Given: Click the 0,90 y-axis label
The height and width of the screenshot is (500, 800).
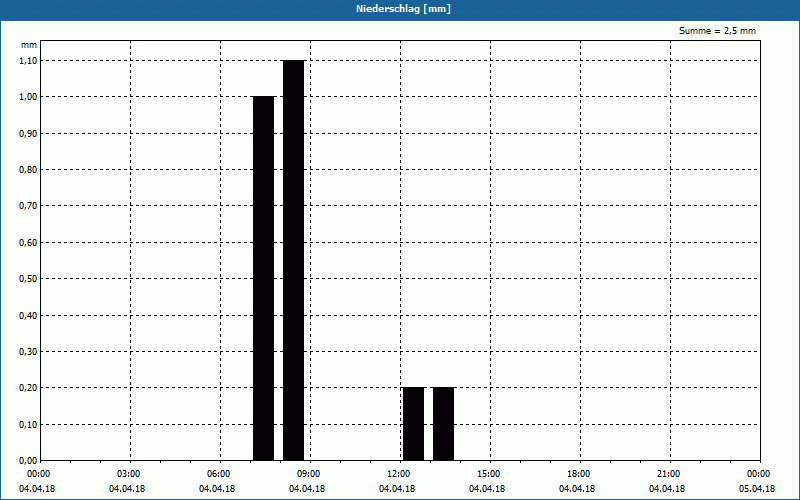Looking at the screenshot, I should 28,134.
